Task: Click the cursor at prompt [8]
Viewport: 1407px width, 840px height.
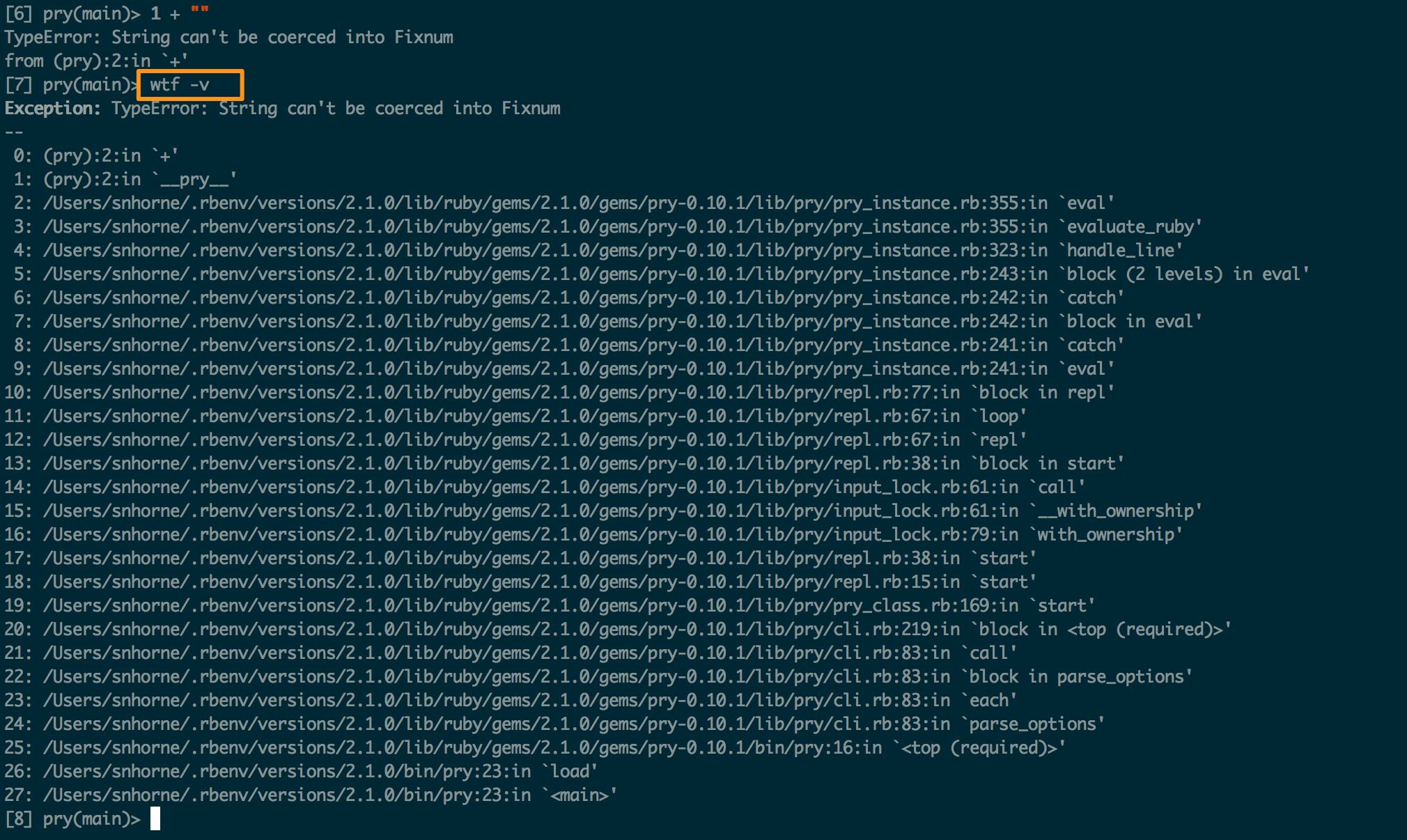Action: pyautogui.click(x=155, y=818)
